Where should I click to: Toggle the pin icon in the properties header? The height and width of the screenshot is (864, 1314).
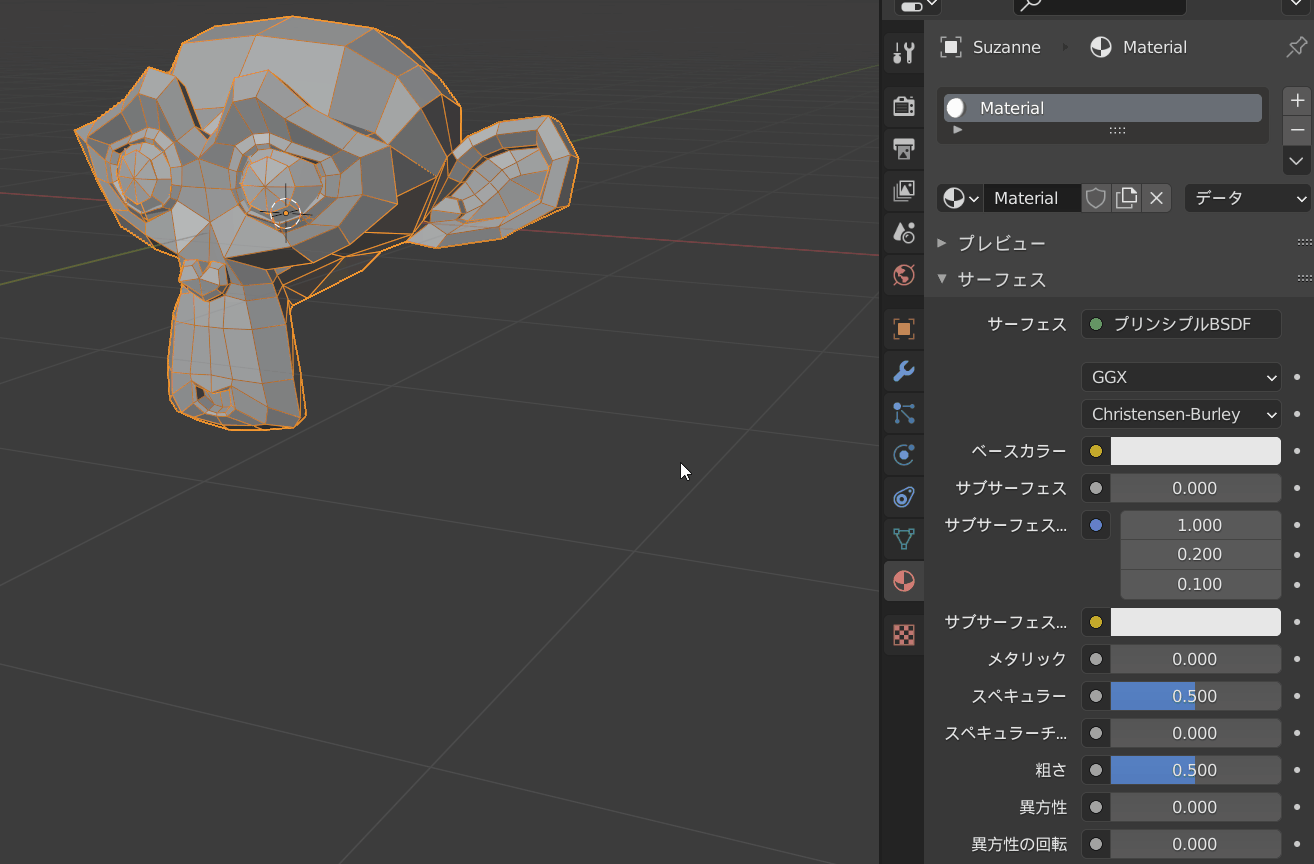1295,47
